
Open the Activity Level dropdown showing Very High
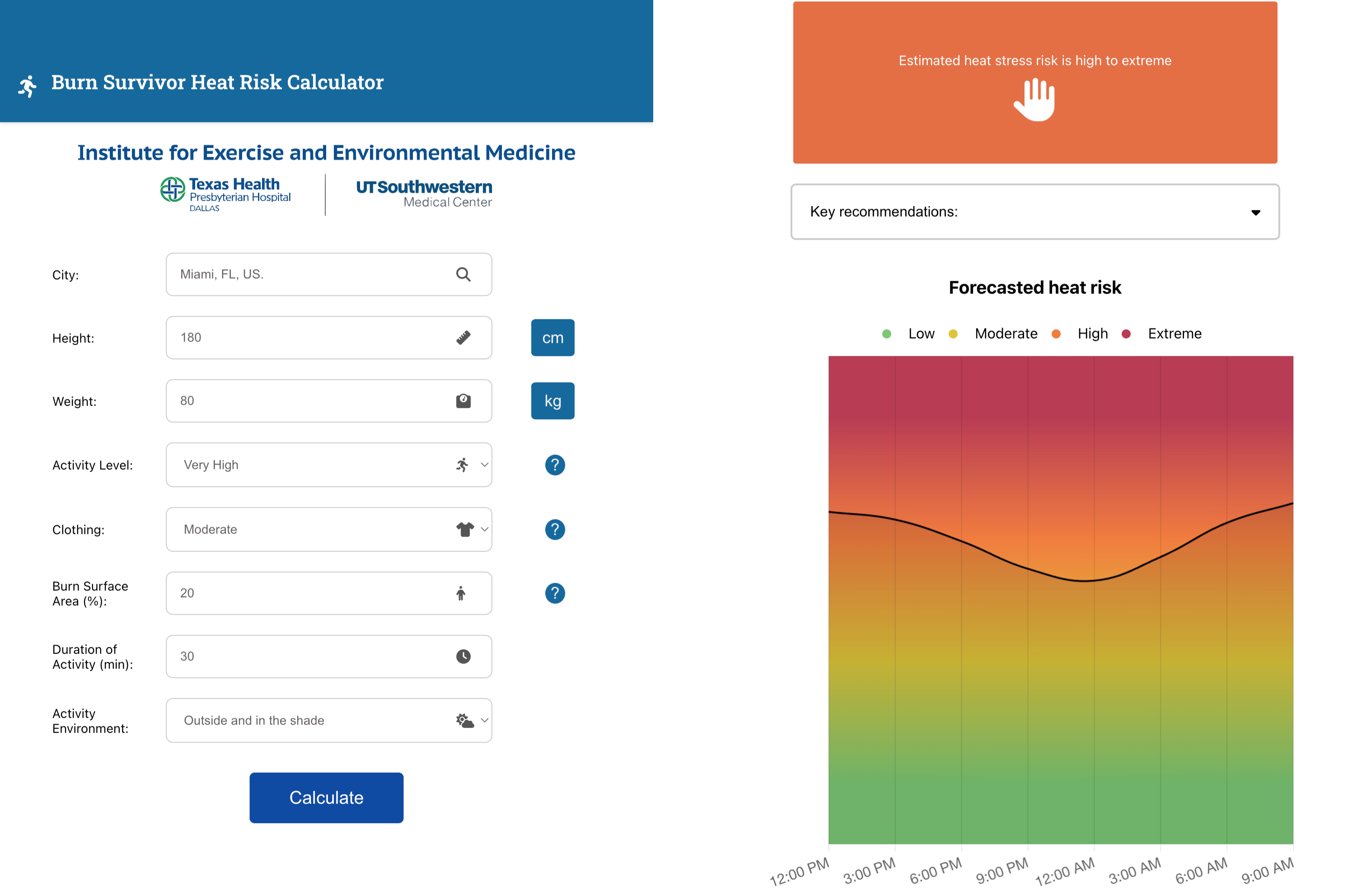click(x=329, y=465)
